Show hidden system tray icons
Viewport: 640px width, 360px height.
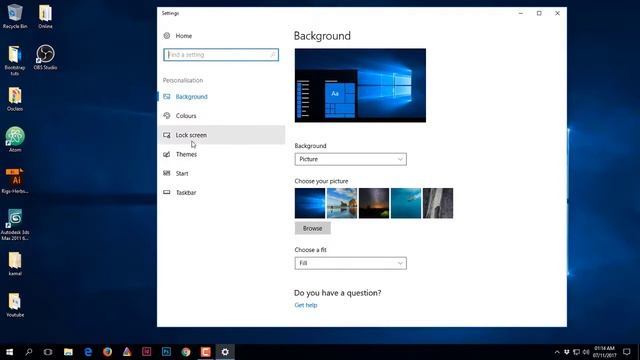[557, 352]
